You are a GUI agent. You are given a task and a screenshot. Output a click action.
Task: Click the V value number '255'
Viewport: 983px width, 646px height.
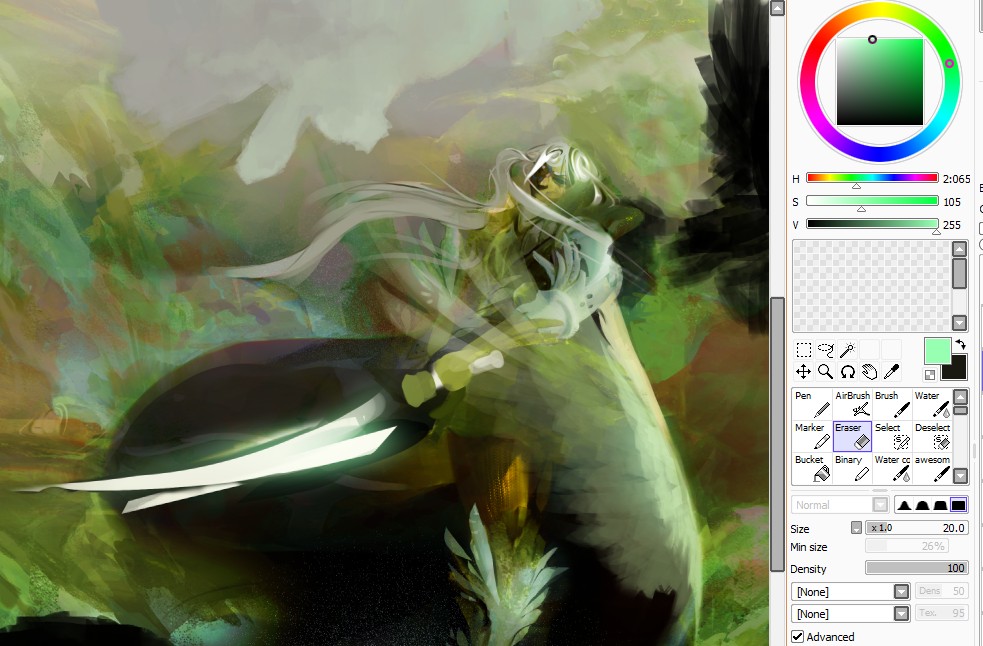(952, 225)
